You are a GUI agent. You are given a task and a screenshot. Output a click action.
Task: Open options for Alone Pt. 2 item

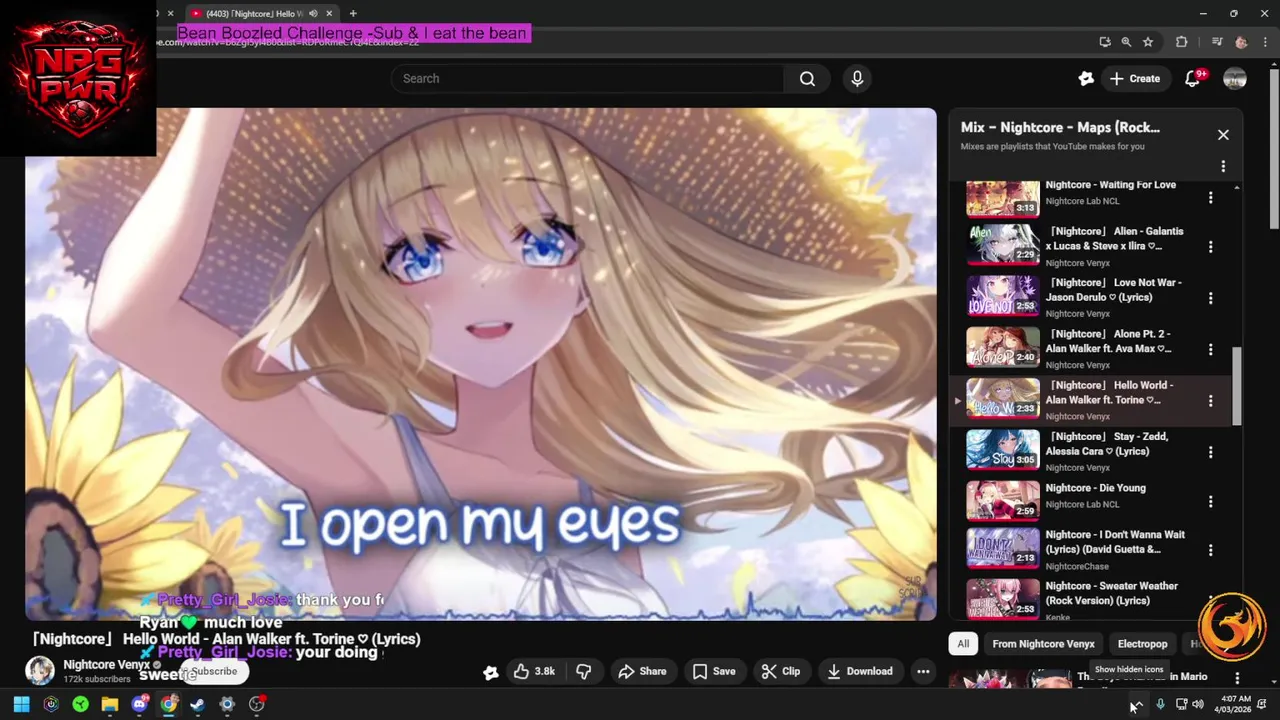tap(1210, 349)
